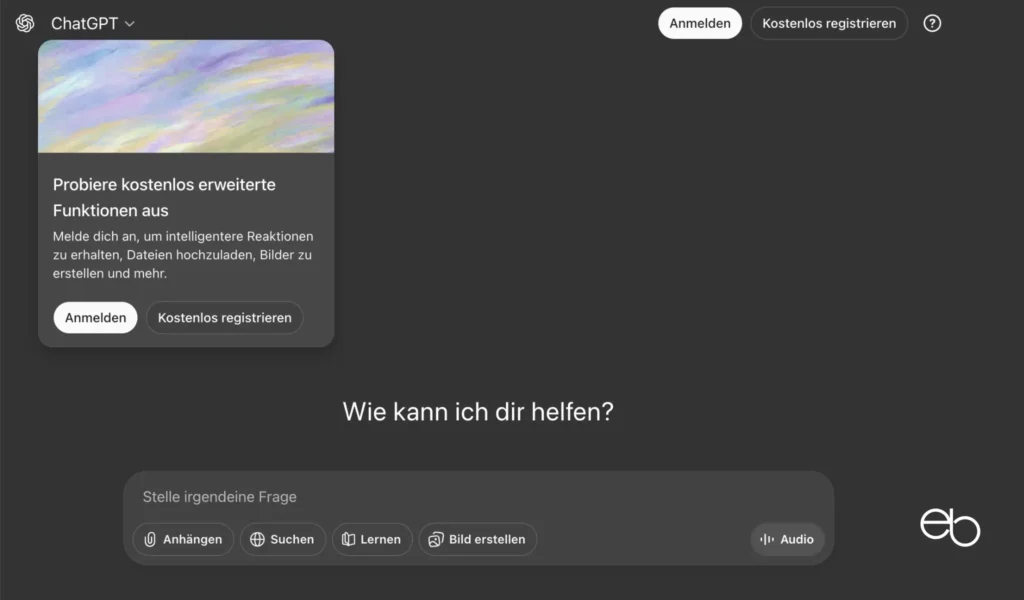Click the Audio waveform icon
This screenshot has height=600, width=1024.
point(769,539)
